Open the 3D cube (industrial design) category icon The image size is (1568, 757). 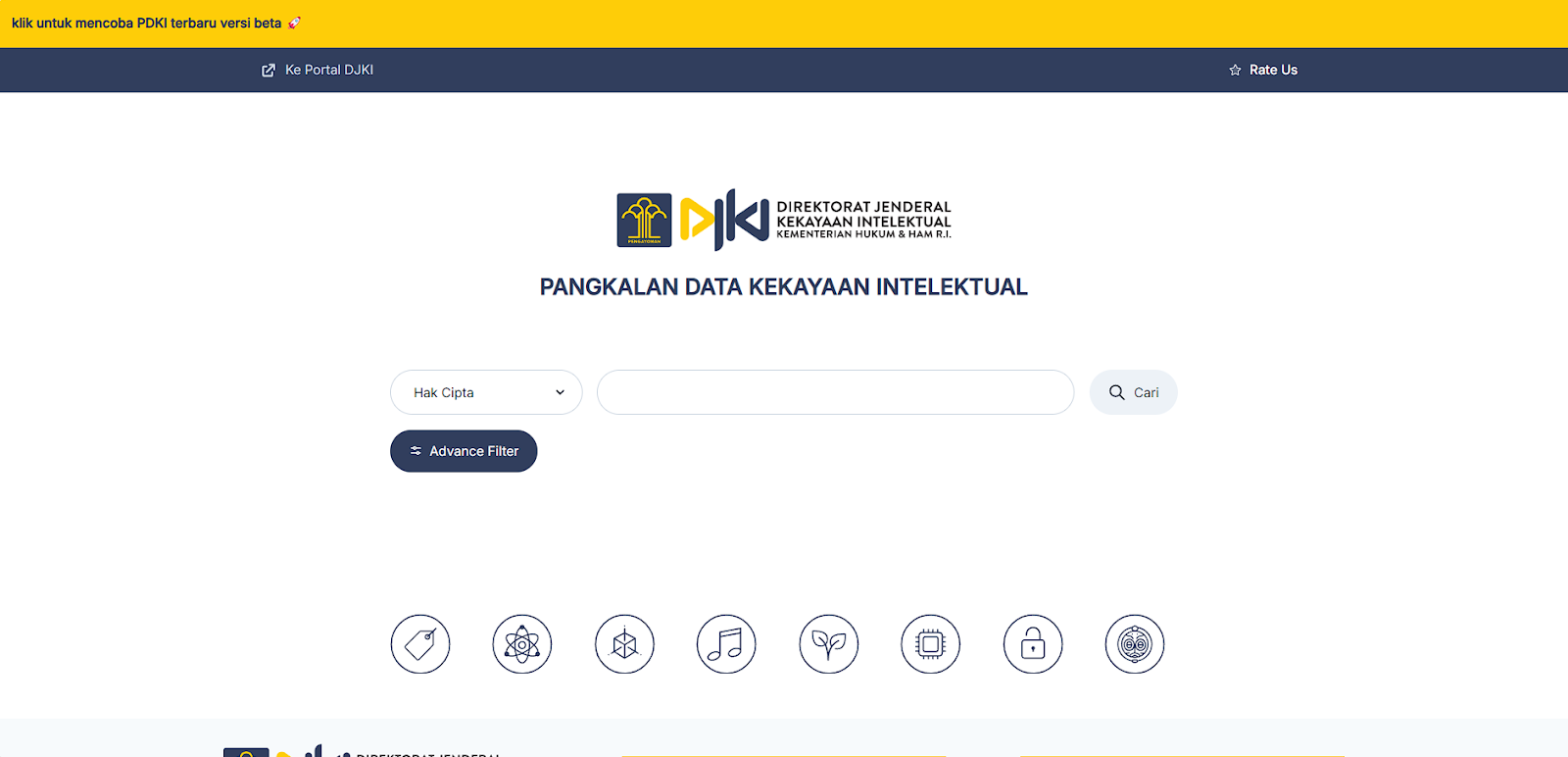624,644
